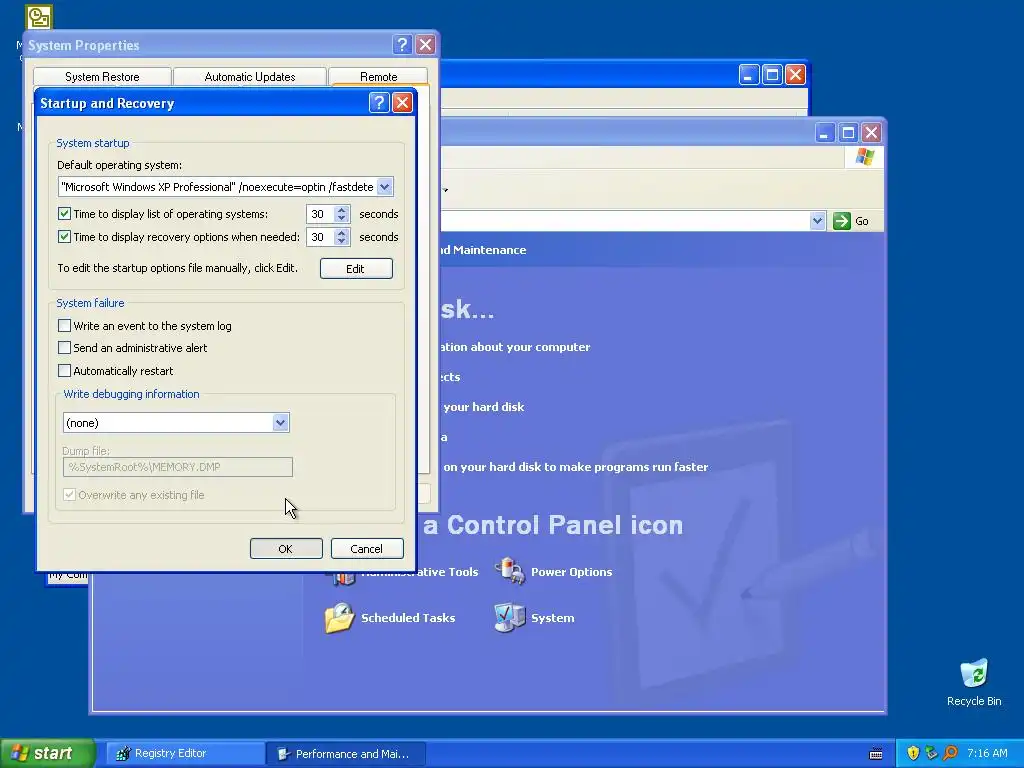Click the Power Options link text
1024x768 pixels.
click(x=571, y=571)
